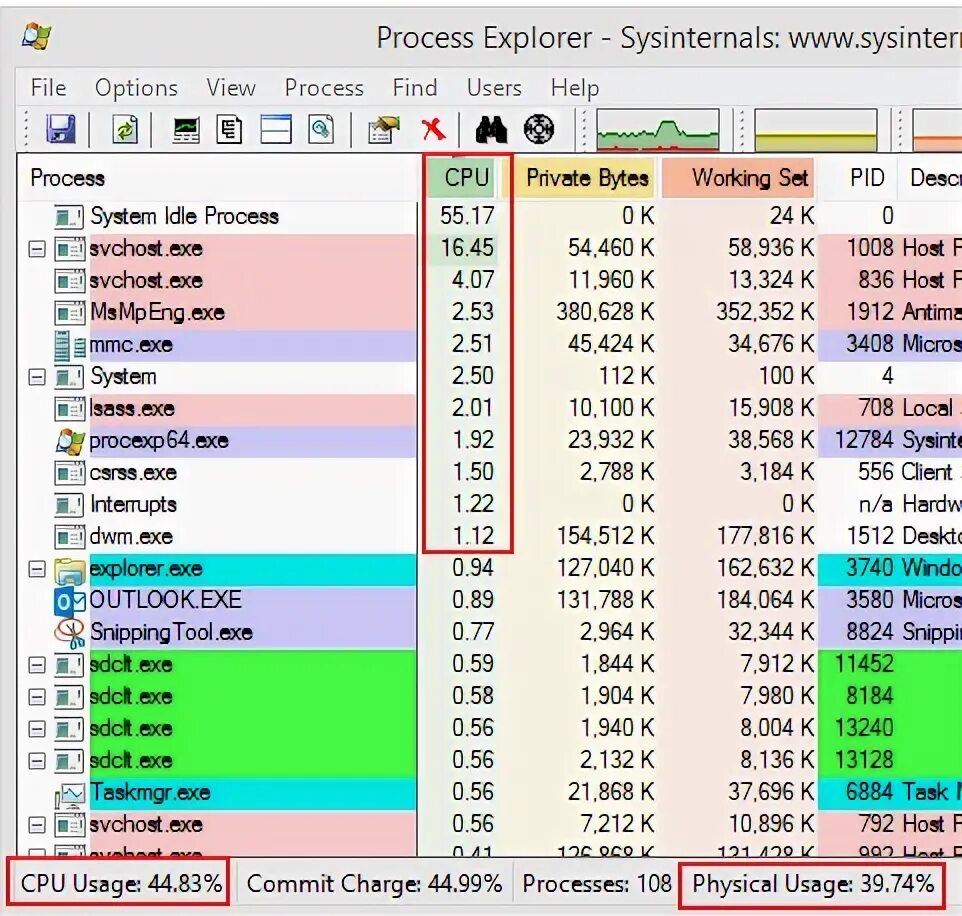Select the mmc.exe process name
The image size is (962, 916).
point(131,345)
